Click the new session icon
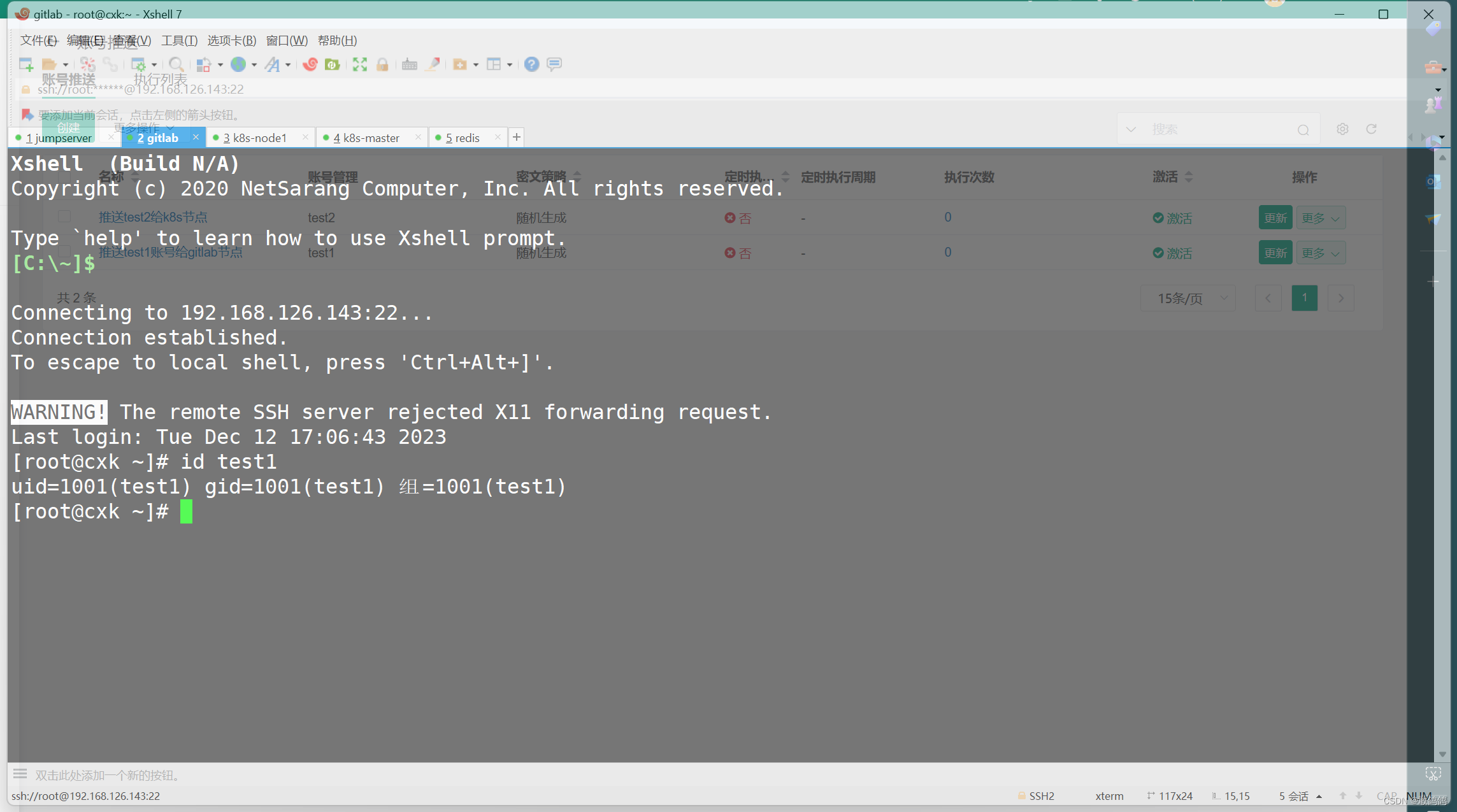1457x812 pixels. point(26,64)
